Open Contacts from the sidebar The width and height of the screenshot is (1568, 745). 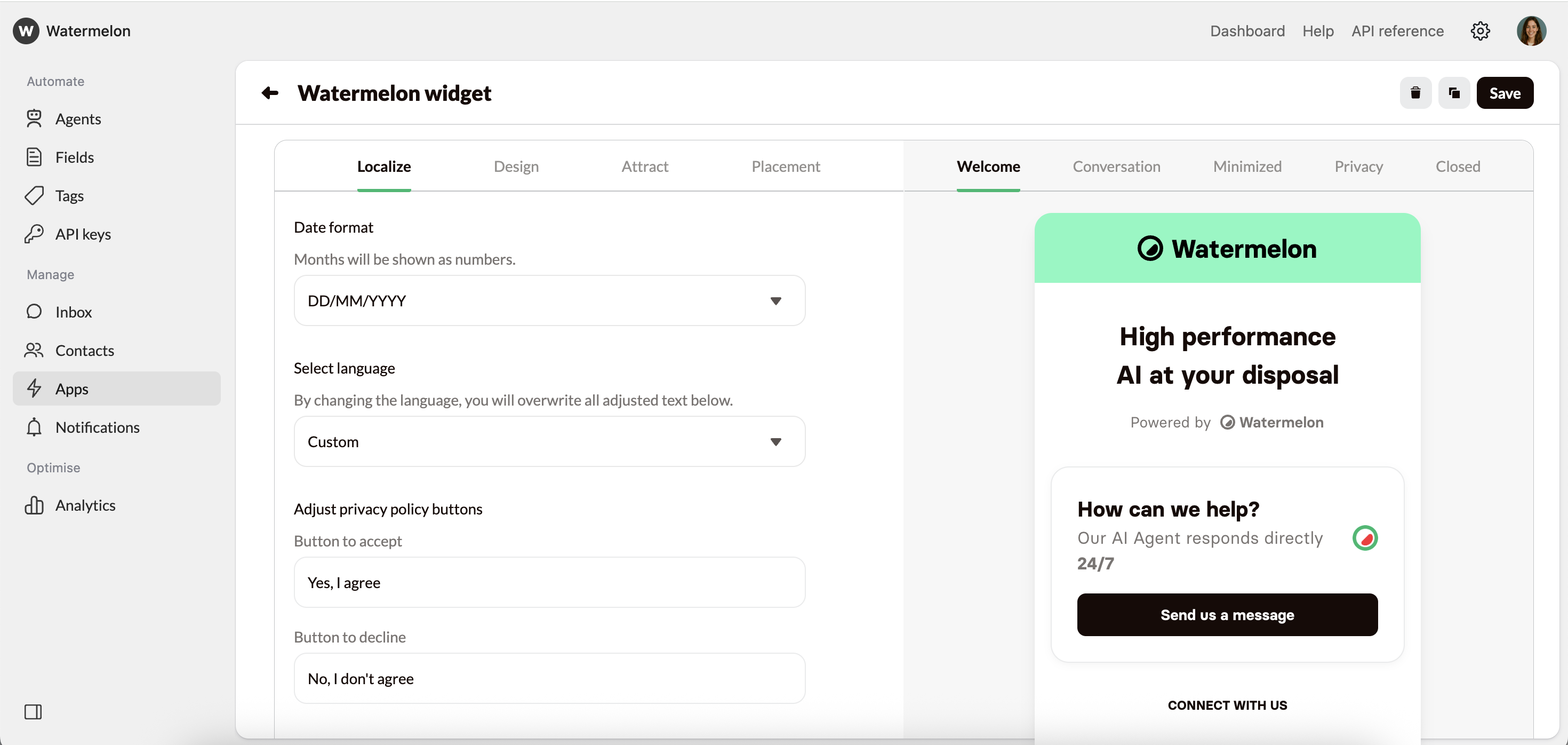pyautogui.click(x=85, y=350)
